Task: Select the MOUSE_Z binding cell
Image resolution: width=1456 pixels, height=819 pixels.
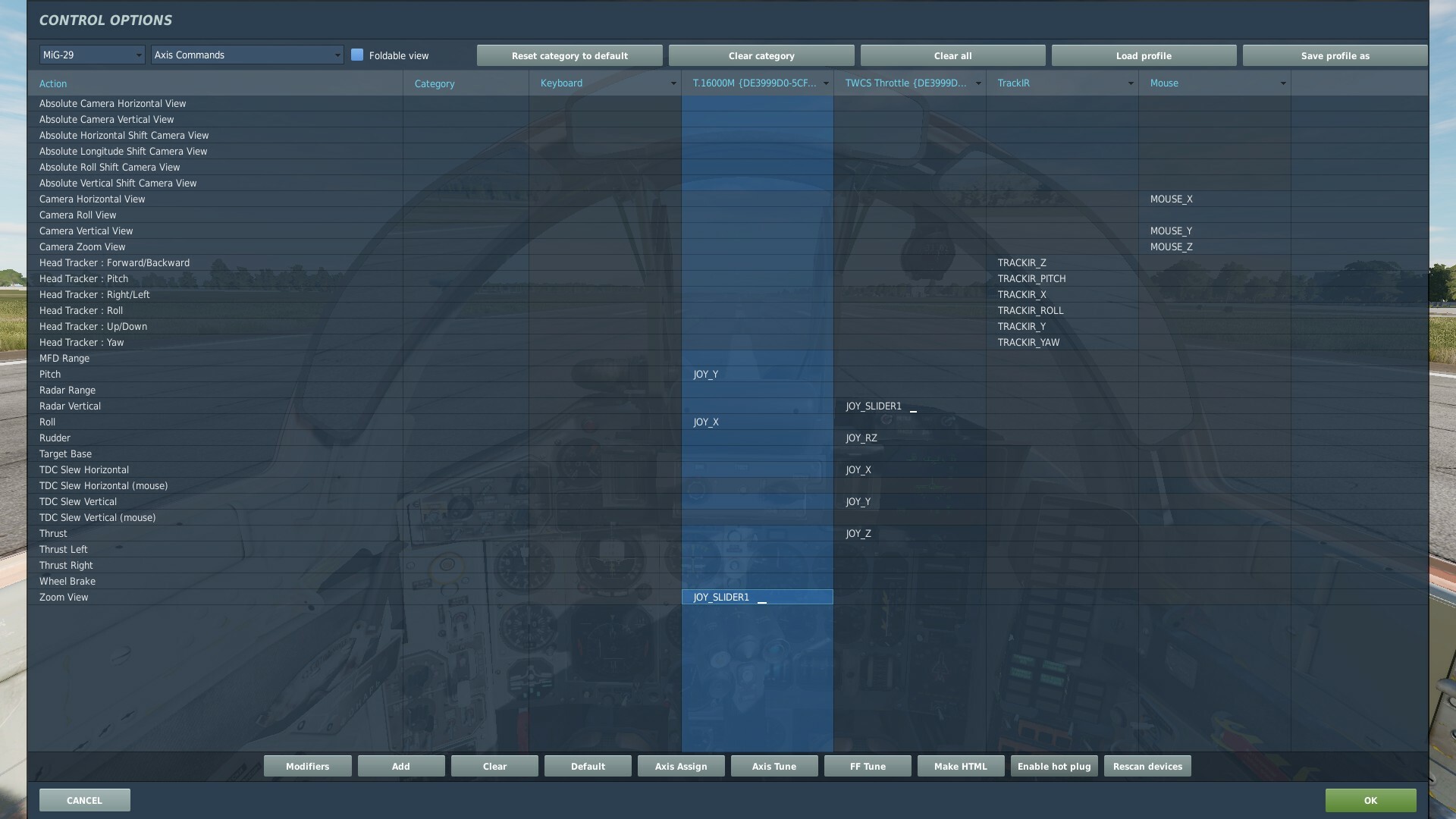Action: [x=1215, y=246]
